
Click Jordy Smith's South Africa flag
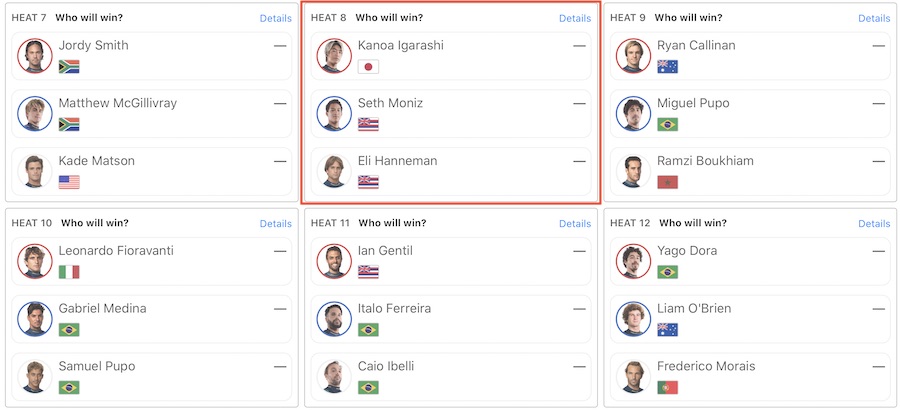pos(69,67)
